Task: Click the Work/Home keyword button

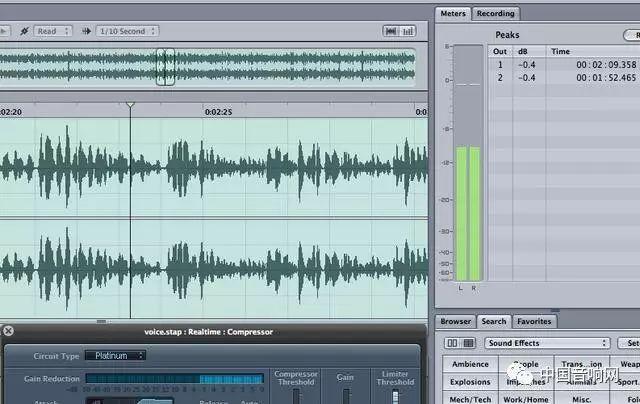Action: click(526, 399)
